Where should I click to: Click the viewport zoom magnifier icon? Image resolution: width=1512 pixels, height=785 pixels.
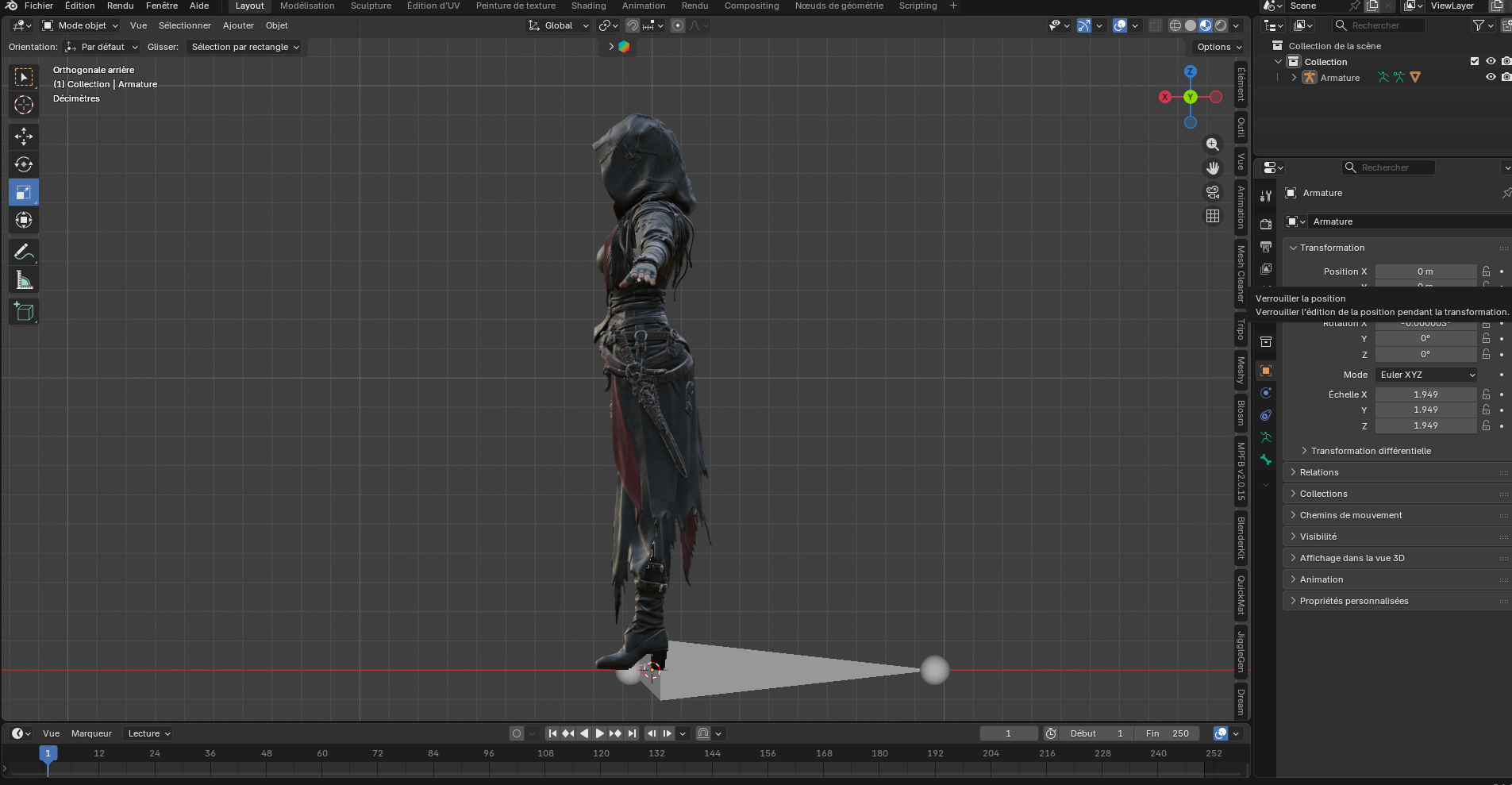point(1213,144)
